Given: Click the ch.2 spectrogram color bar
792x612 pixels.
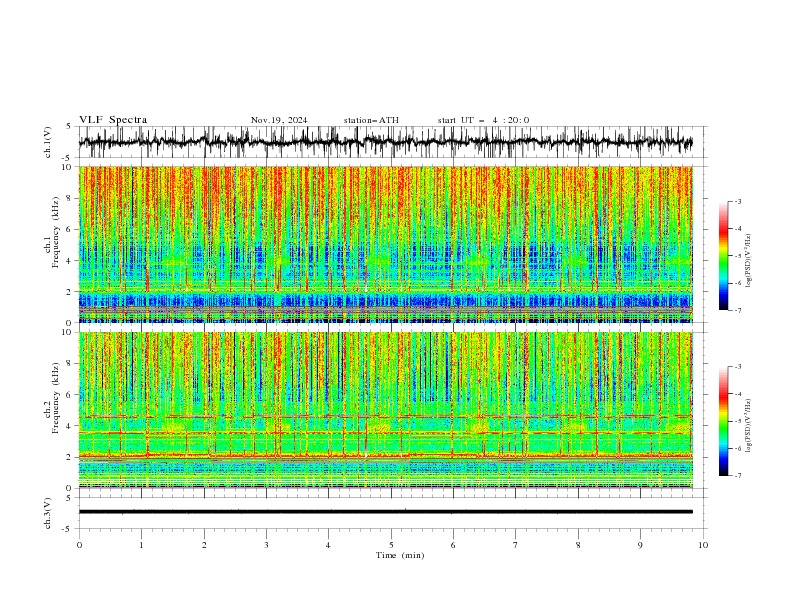Looking at the screenshot, I should [723, 421].
